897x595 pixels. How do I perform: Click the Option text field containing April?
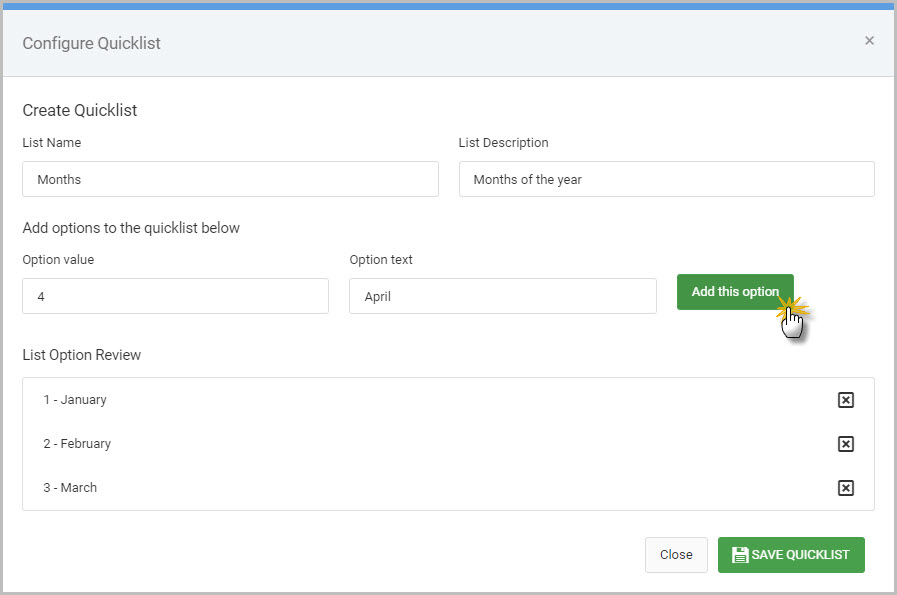click(503, 296)
